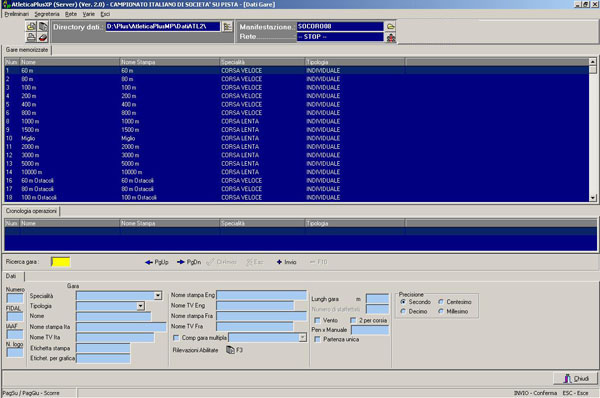The width and height of the screenshot is (600, 398).
Task: Select the 1500 m race row
Action: (x=297, y=130)
